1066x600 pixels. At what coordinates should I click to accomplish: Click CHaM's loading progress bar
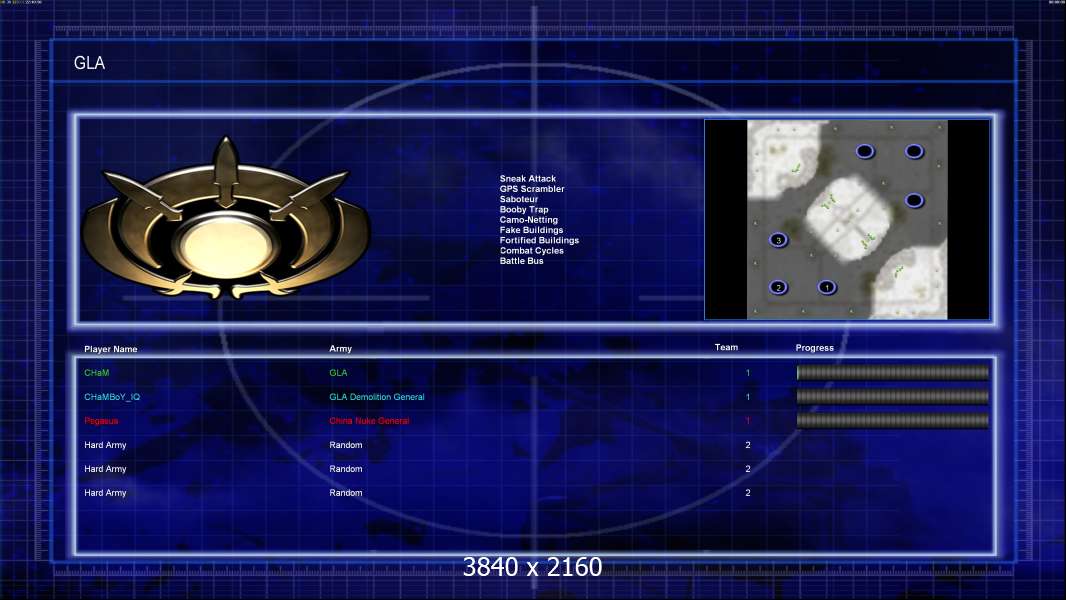tap(892, 373)
